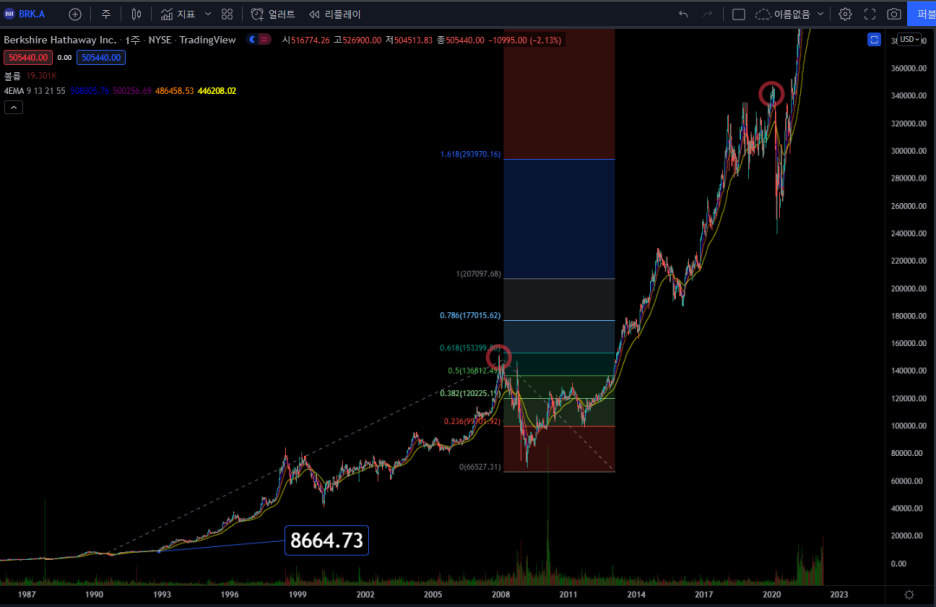
Task: Select the 8664.73 price callout label
Action: click(327, 540)
